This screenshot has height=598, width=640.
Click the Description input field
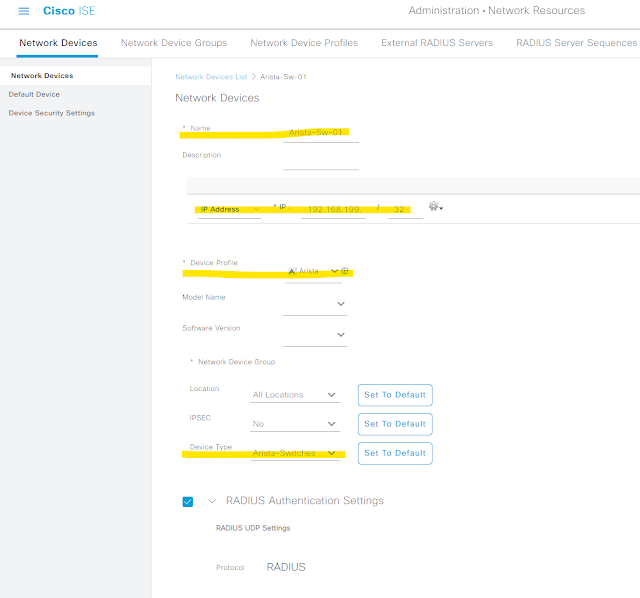tap(321, 162)
